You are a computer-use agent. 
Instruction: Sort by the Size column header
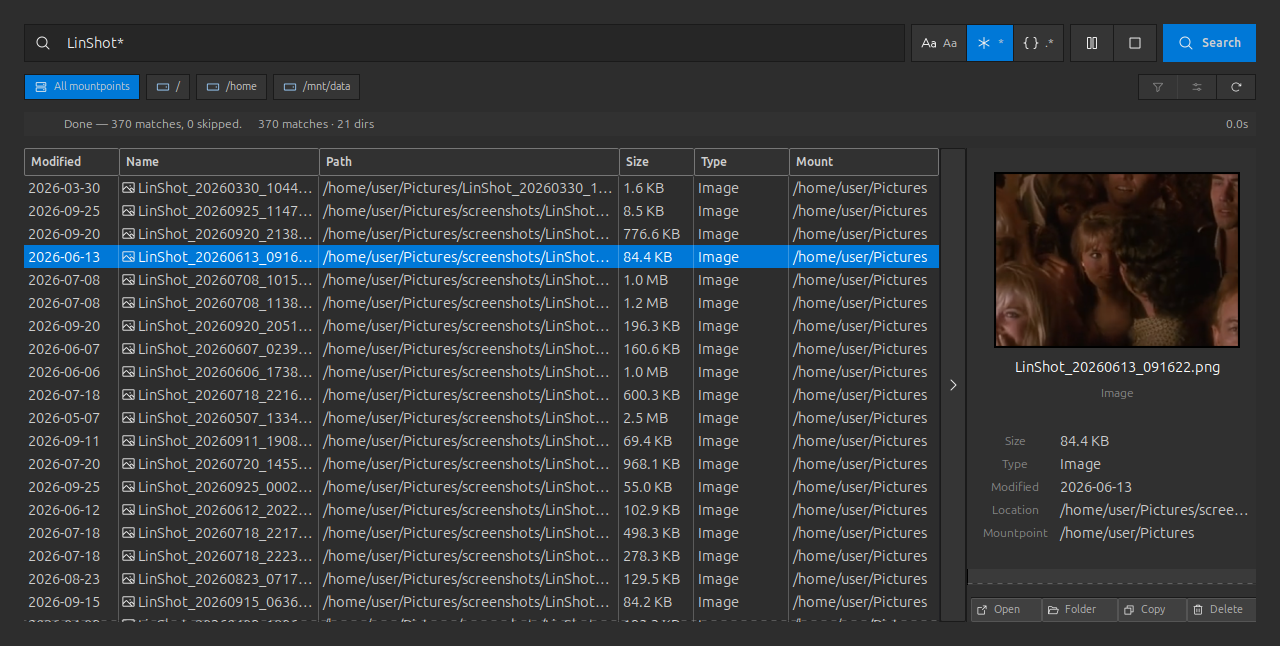pos(657,161)
